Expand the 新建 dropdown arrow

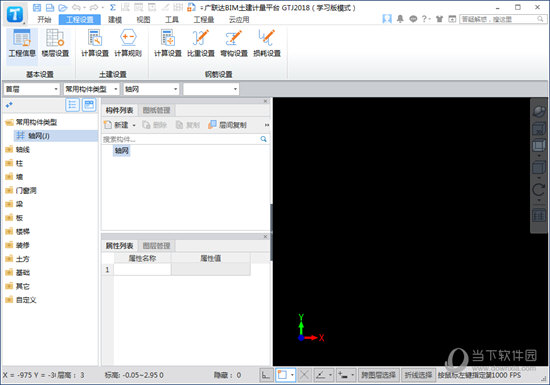tap(134, 125)
